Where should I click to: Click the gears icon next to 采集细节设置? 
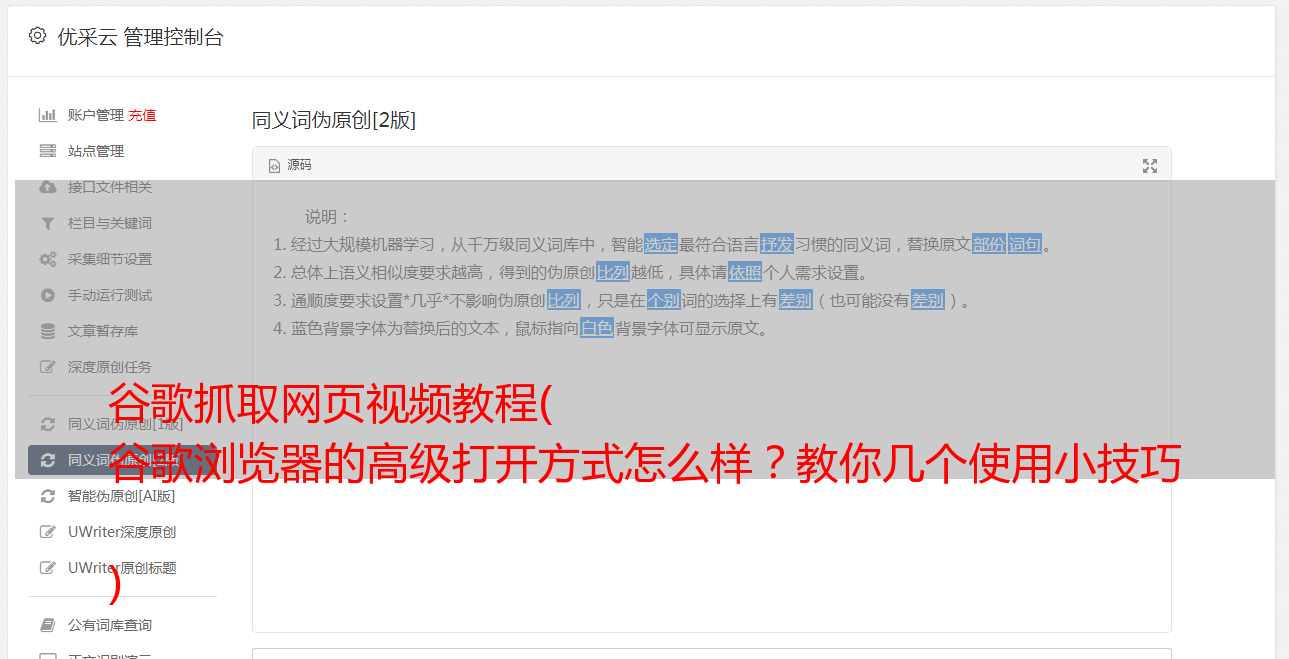(47, 259)
